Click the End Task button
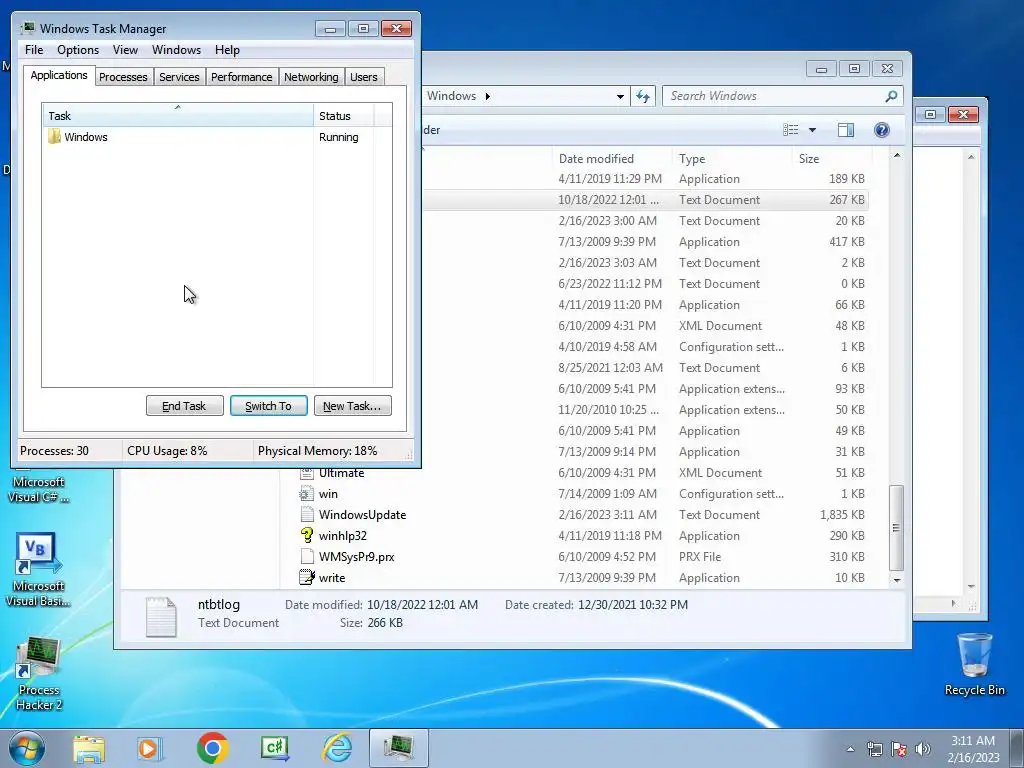The image size is (1024, 768). click(x=184, y=406)
